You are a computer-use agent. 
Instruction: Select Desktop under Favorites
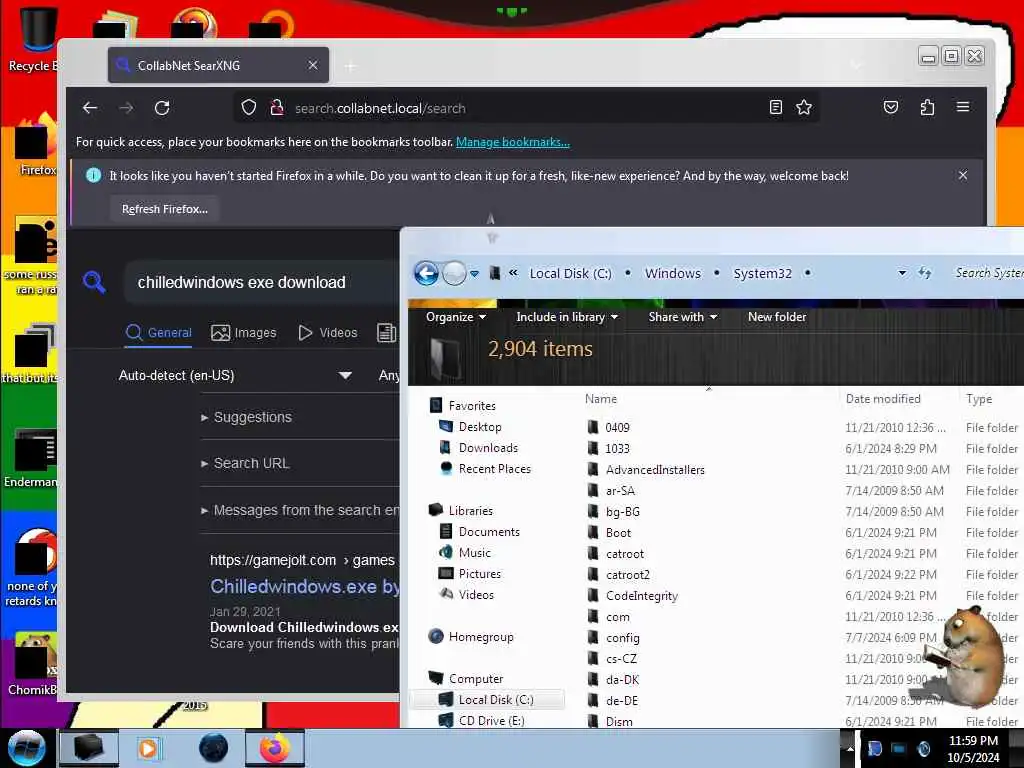pos(479,426)
